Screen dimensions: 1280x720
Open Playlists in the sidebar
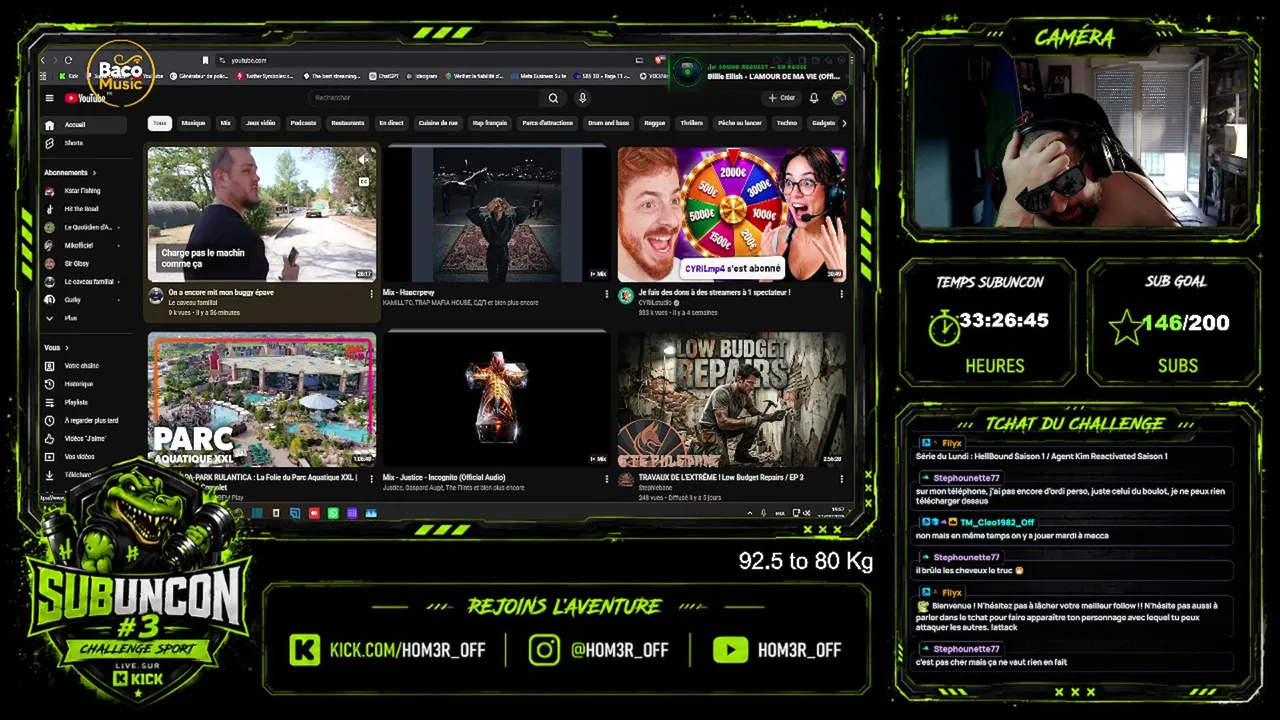[84, 402]
